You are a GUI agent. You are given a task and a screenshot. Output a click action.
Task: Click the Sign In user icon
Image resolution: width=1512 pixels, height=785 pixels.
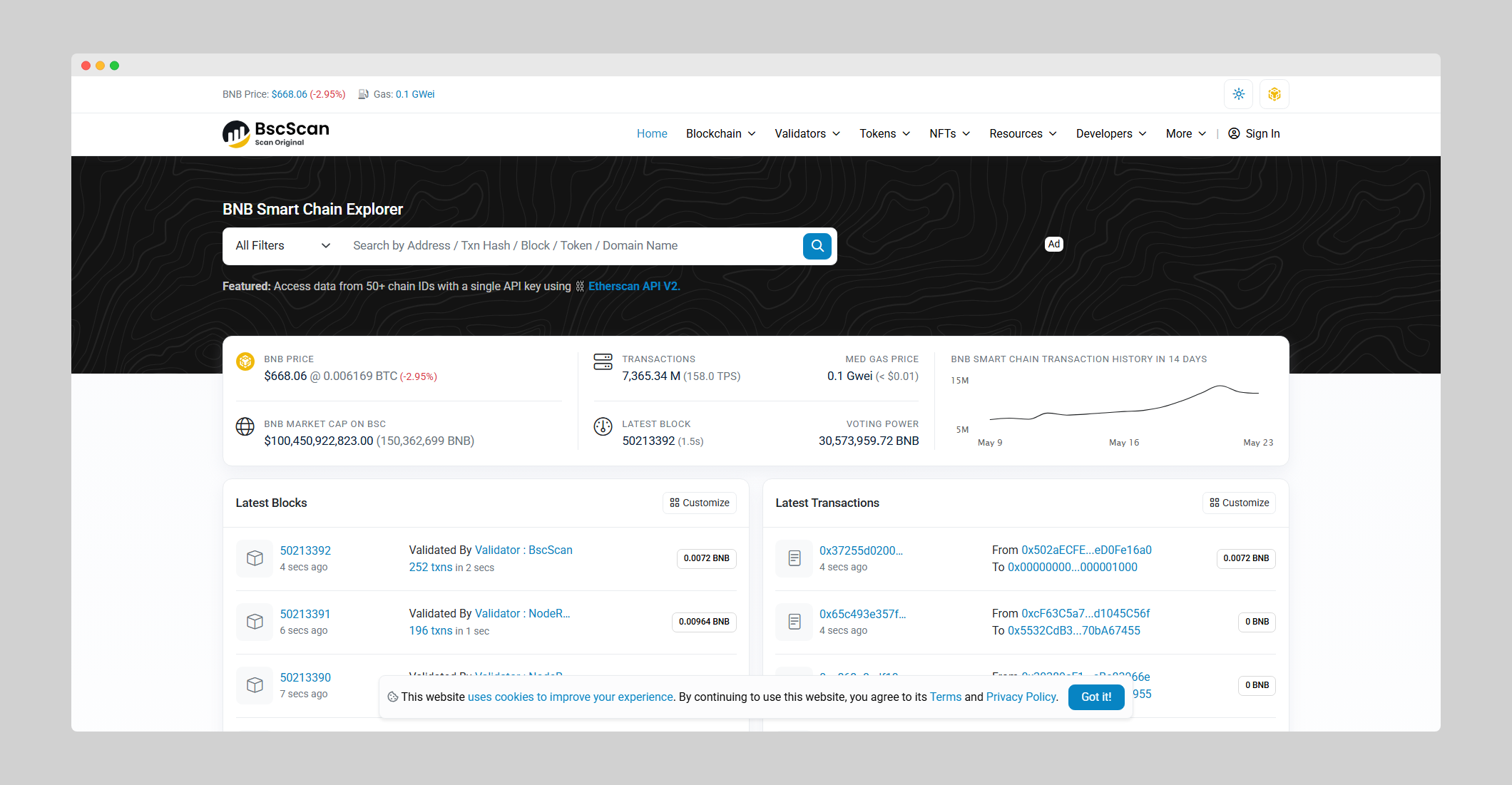pos(1234,133)
